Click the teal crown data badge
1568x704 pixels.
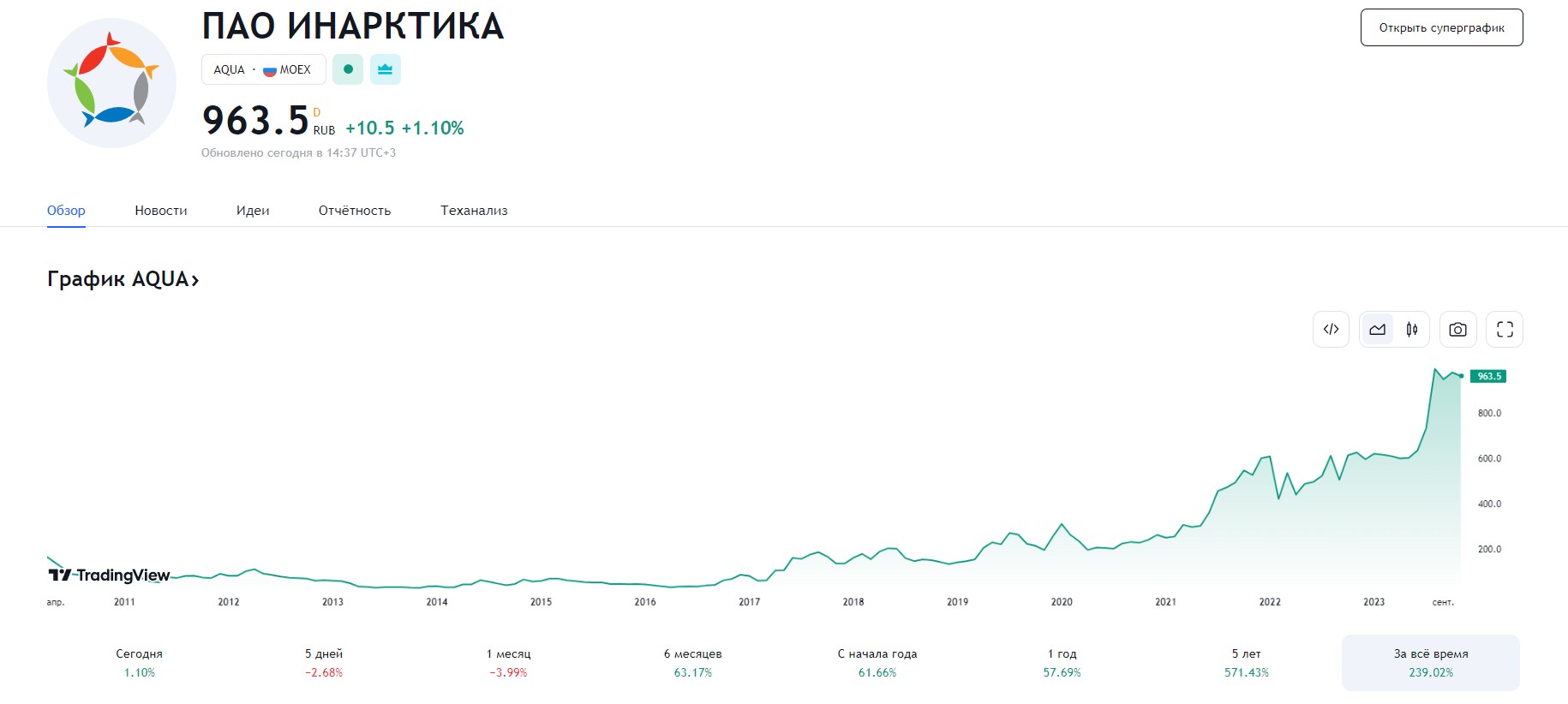point(386,69)
